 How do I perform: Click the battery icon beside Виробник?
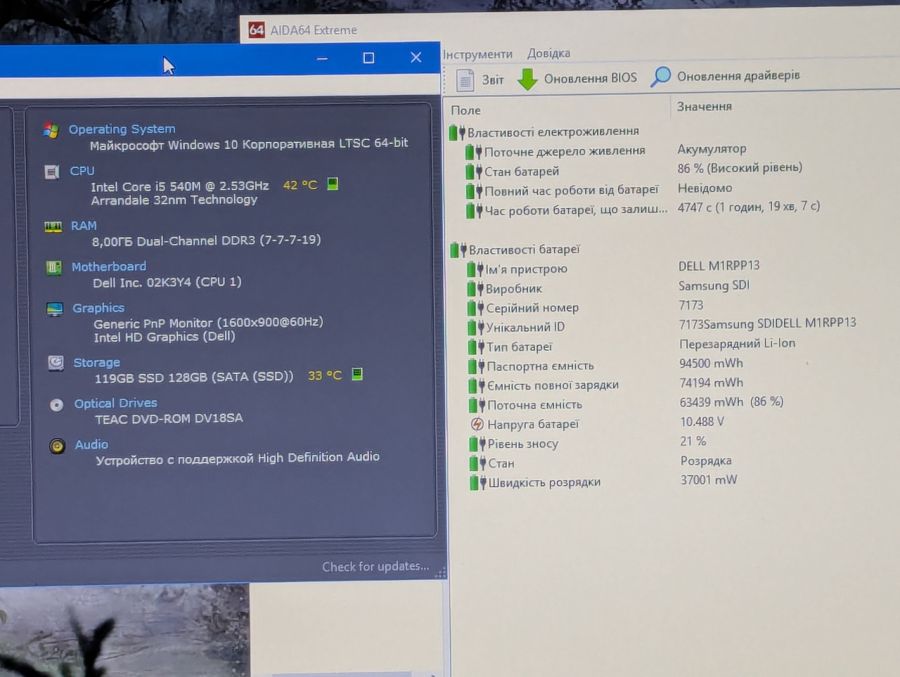click(x=476, y=288)
